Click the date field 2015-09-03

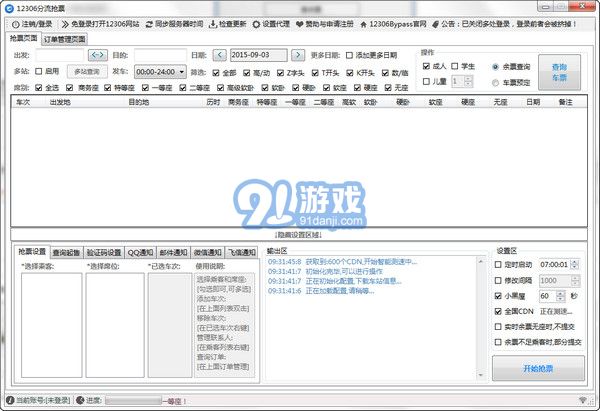[258, 55]
